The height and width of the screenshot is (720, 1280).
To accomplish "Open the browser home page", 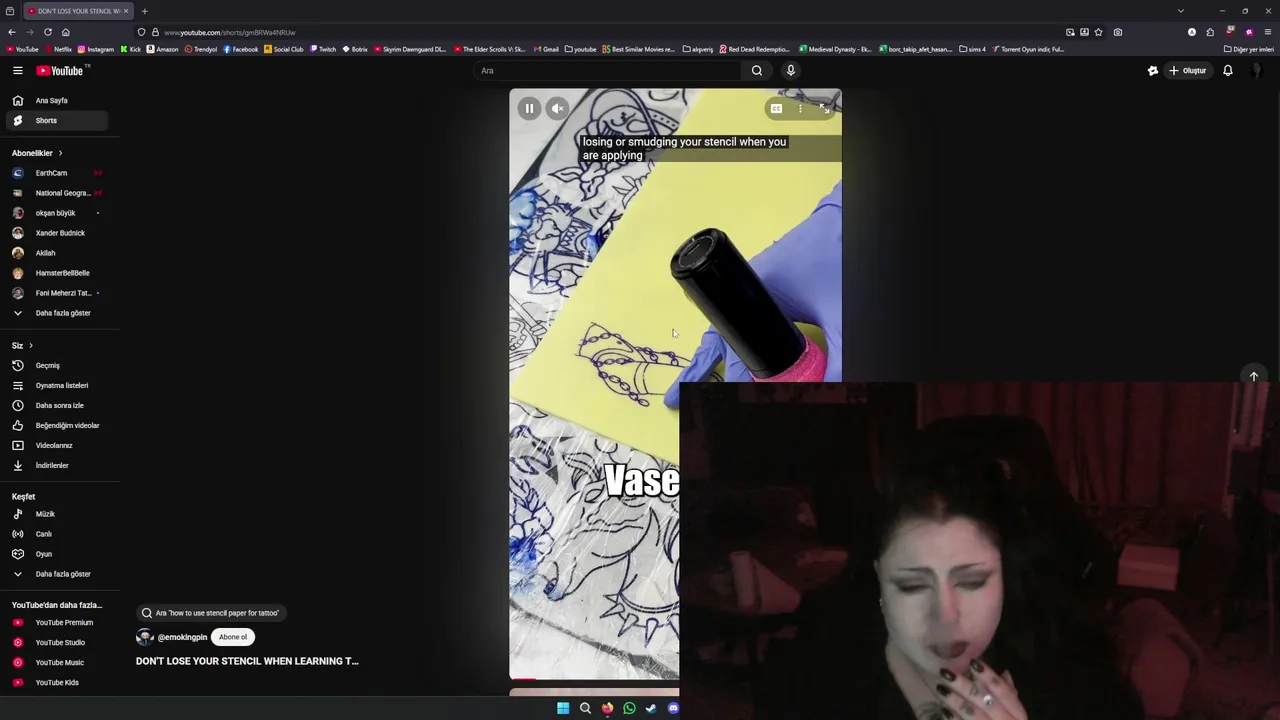I will (x=65, y=32).
